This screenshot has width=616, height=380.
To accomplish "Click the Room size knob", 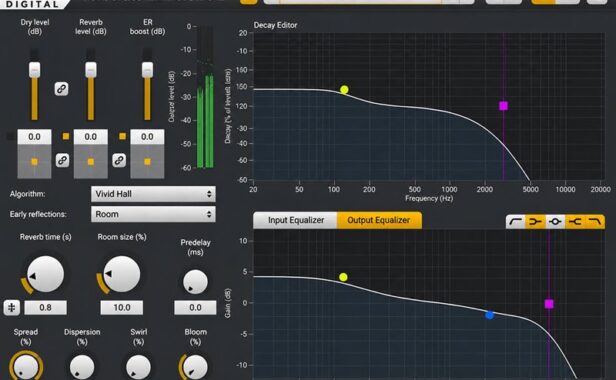I will [122, 274].
